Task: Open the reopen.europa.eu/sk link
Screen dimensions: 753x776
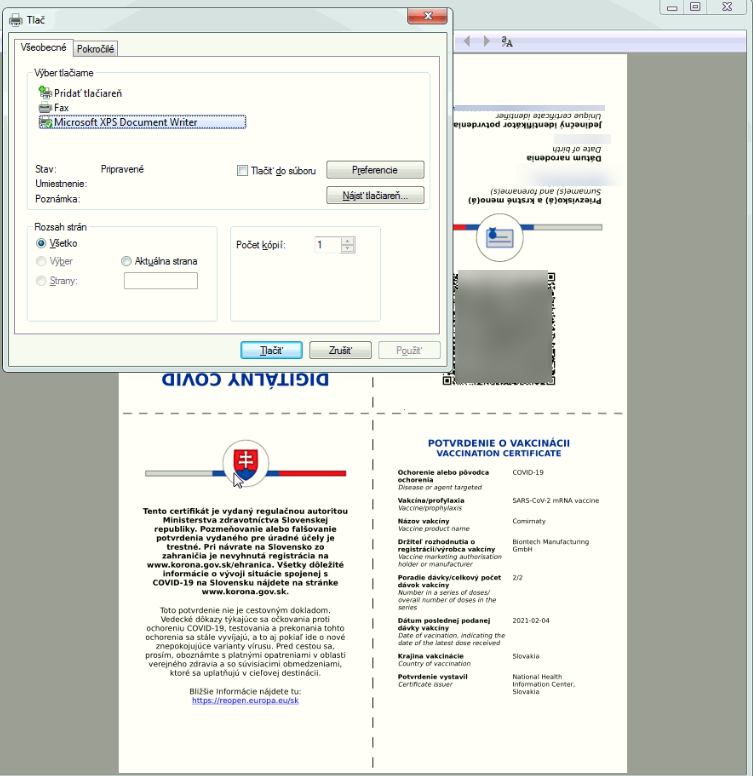Action: click(245, 701)
